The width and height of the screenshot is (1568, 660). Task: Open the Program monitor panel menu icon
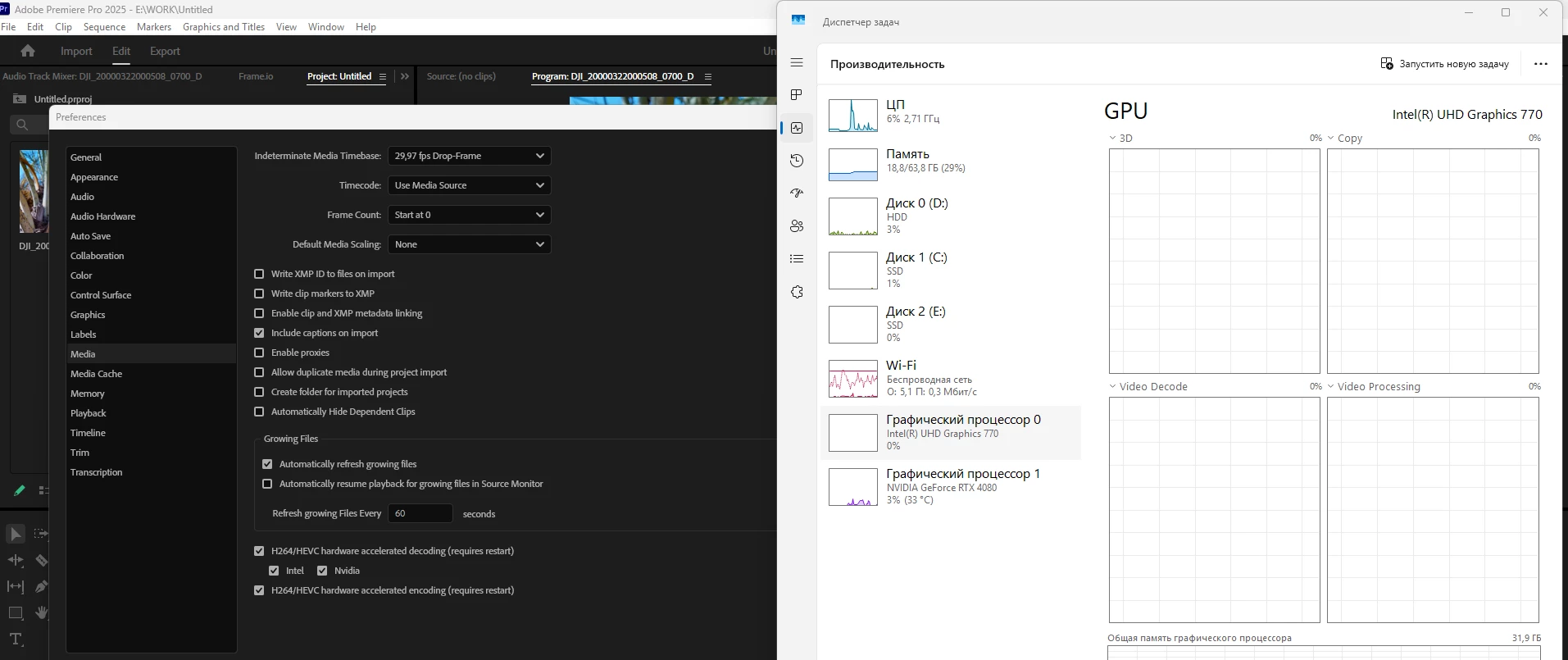[707, 76]
